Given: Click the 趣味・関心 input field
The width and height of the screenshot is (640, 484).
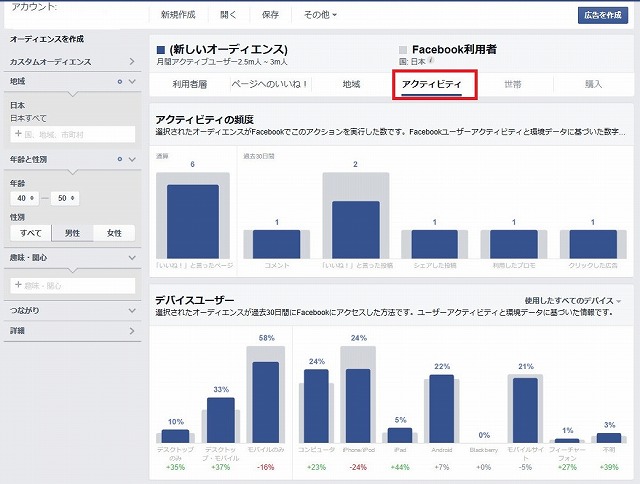Looking at the screenshot, I should (73, 286).
